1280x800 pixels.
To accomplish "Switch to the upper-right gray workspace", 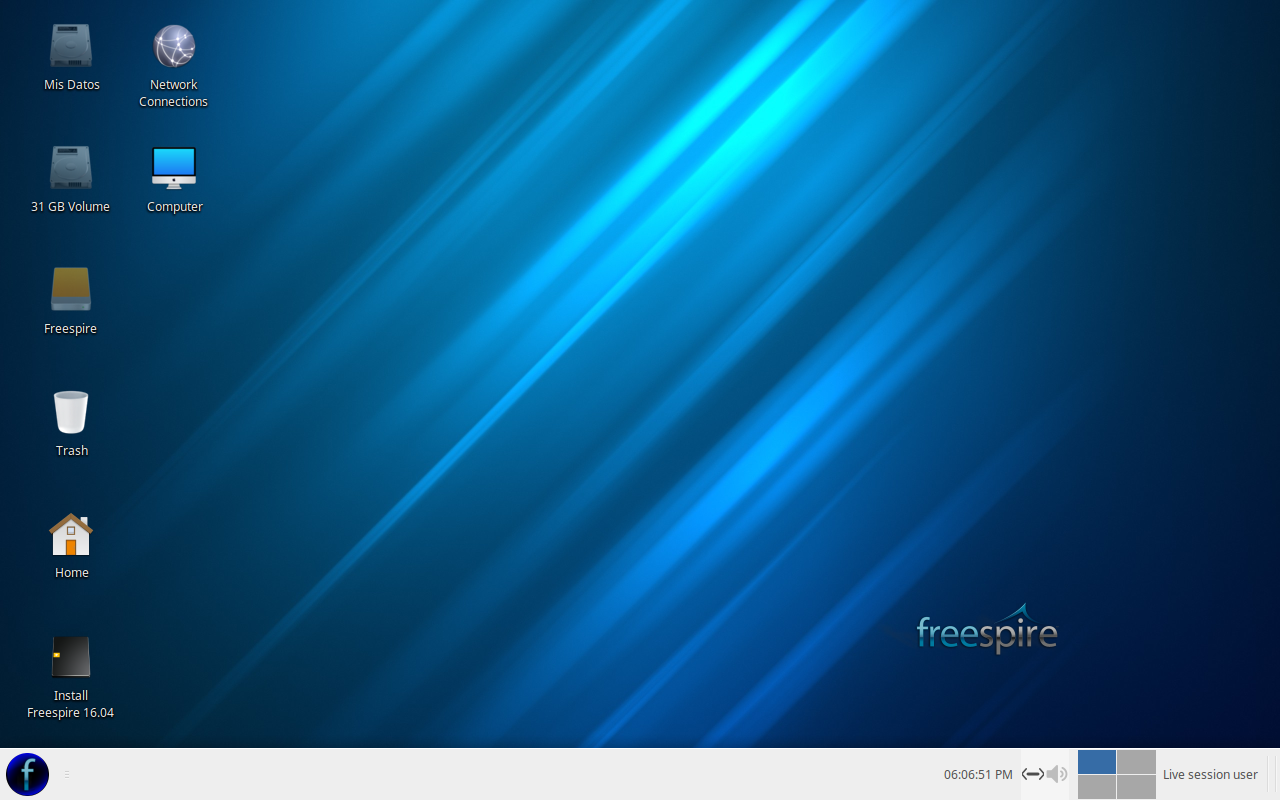I will tap(1137, 762).
